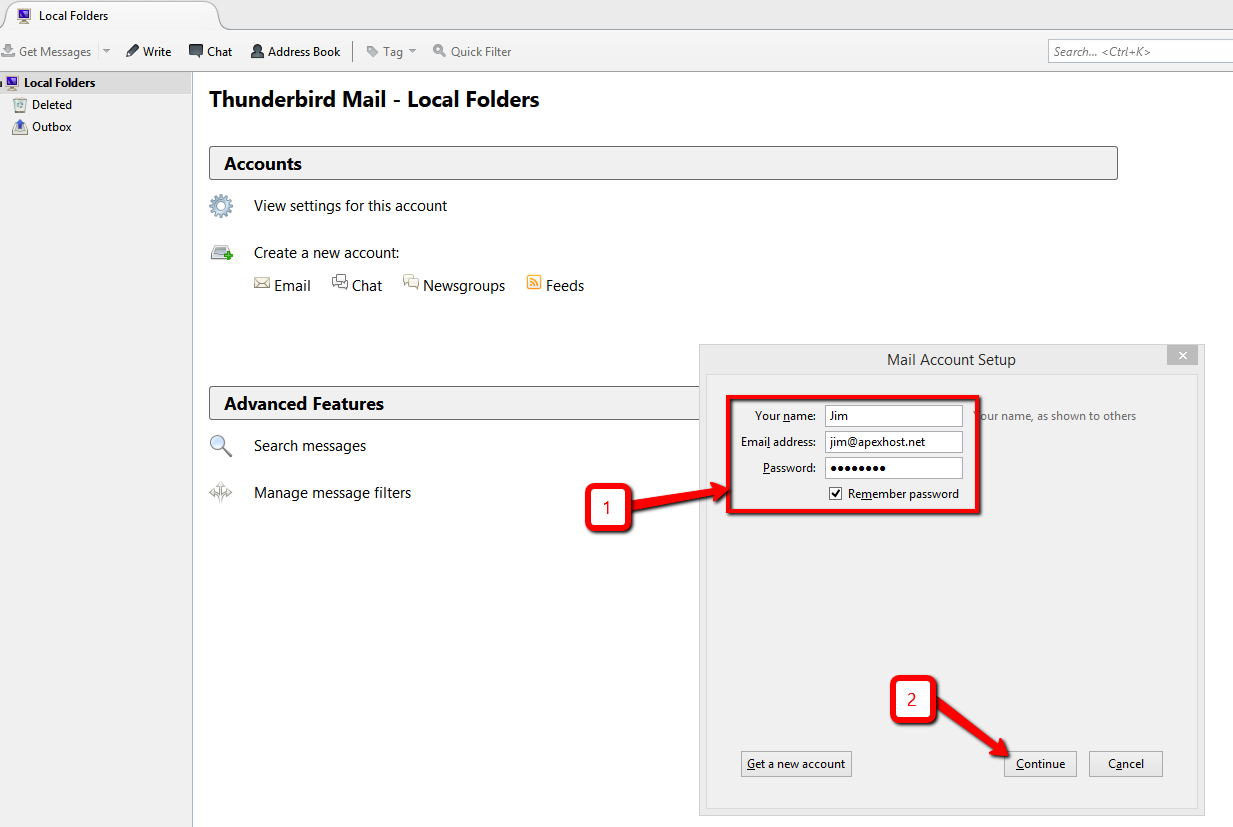This screenshot has width=1233, height=827.
Task: Open the Deleted folder
Action: coord(52,105)
